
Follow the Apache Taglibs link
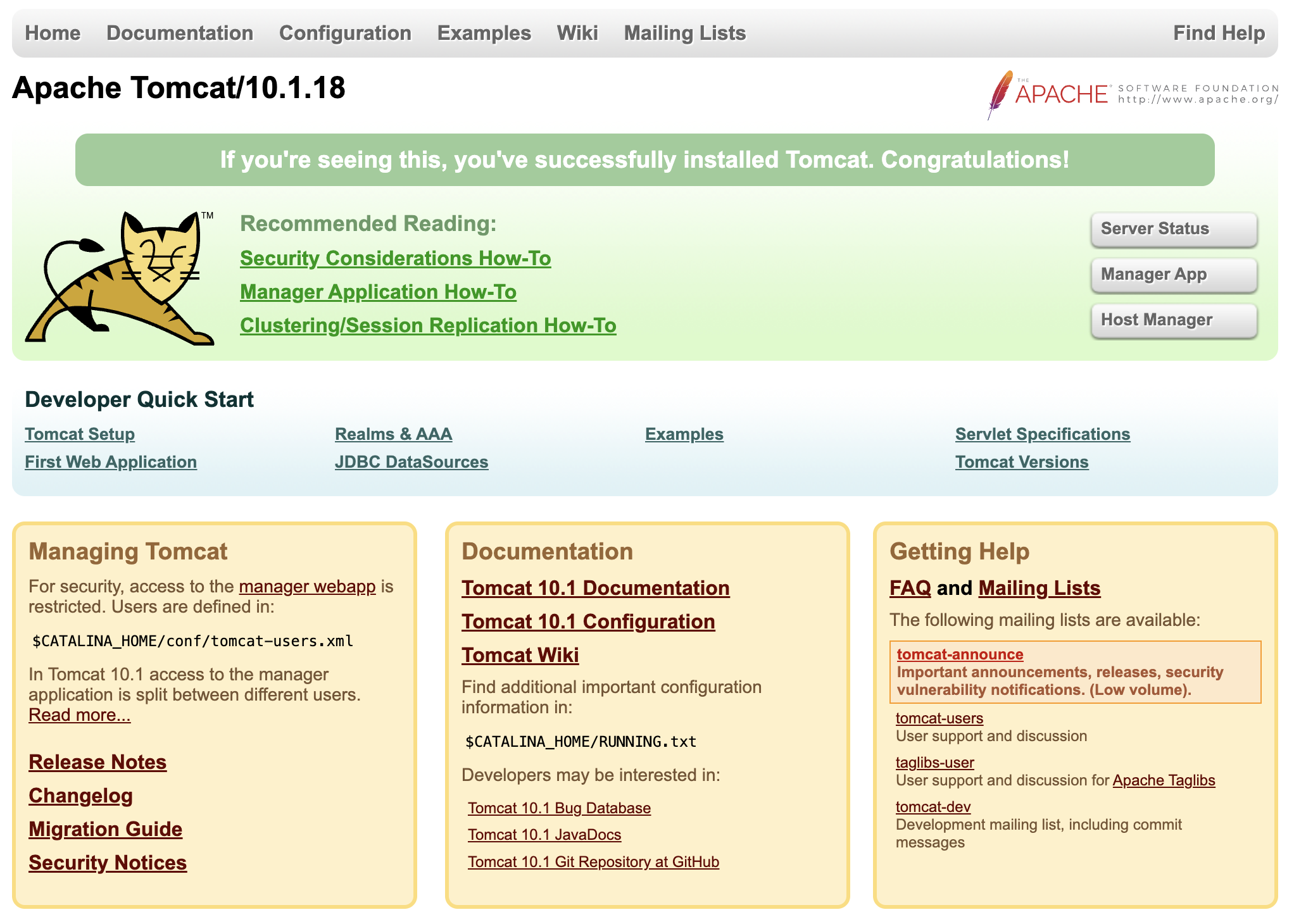[1164, 780]
